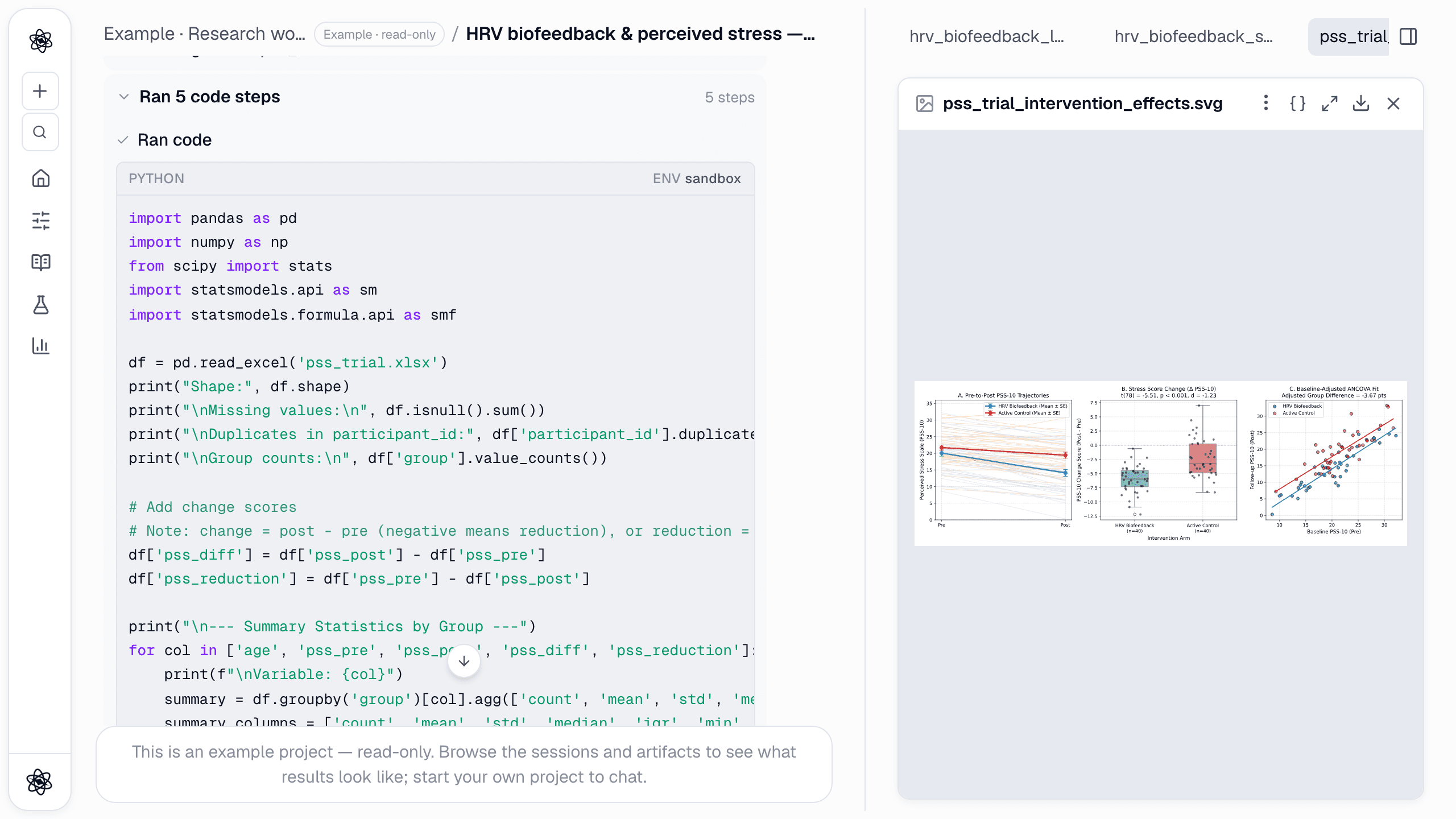The image size is (1456, 819).
Task: Toggle the side panel layout icon
Action: click(1408, 36)
